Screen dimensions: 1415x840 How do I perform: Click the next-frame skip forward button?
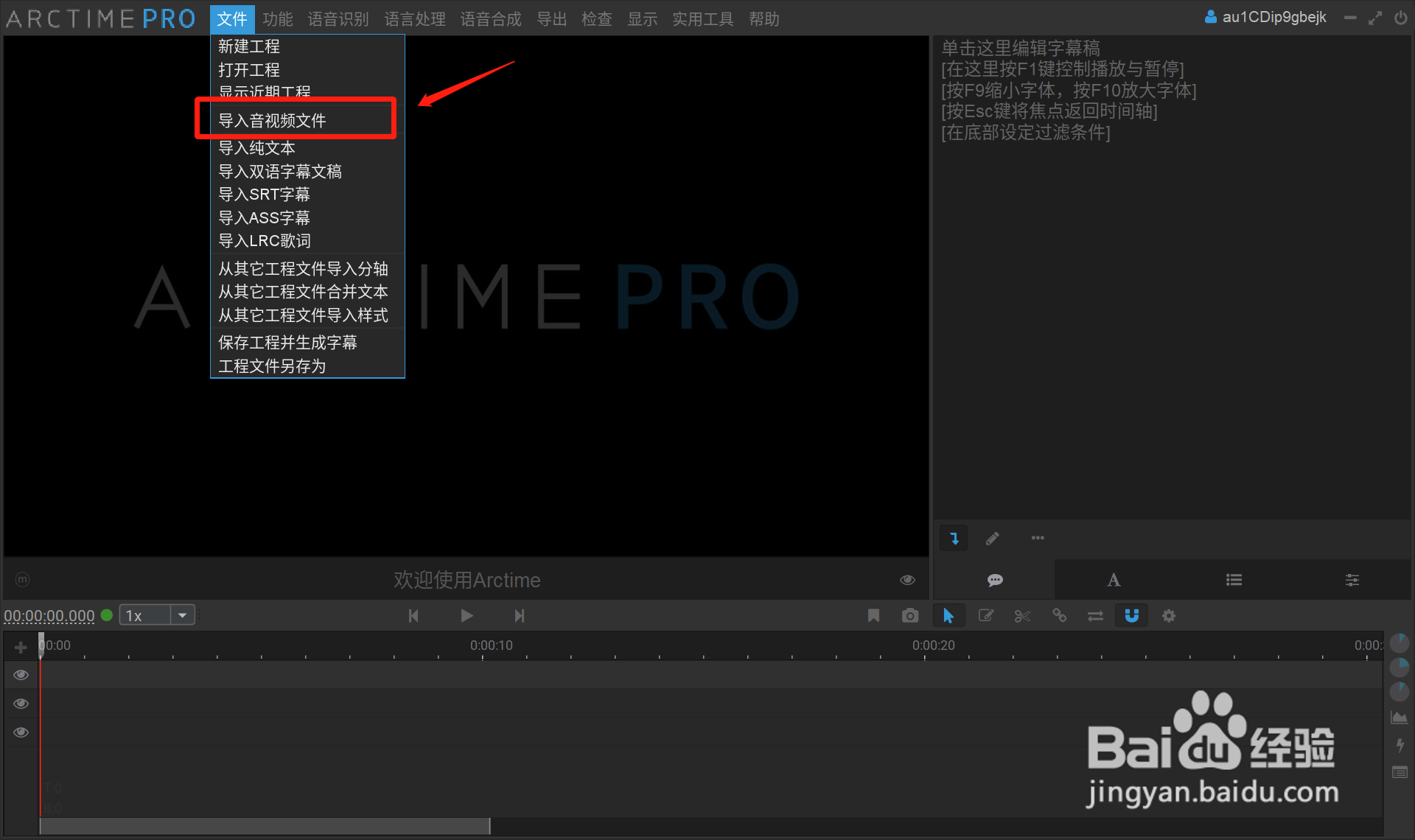click(520, 615)
